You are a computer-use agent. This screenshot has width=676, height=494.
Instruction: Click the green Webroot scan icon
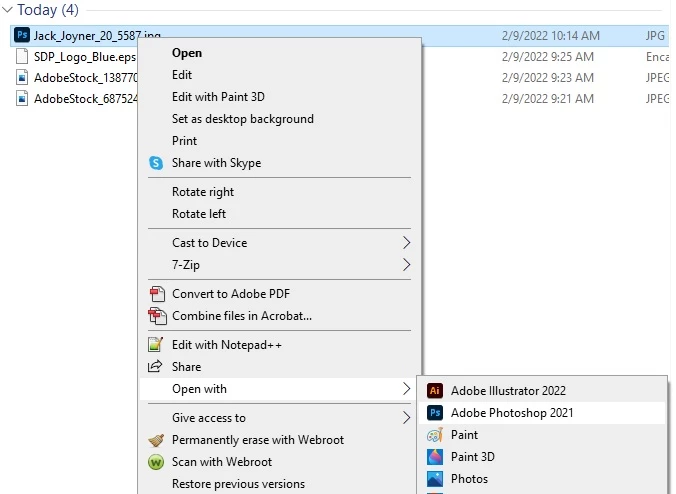coord(156,462)
